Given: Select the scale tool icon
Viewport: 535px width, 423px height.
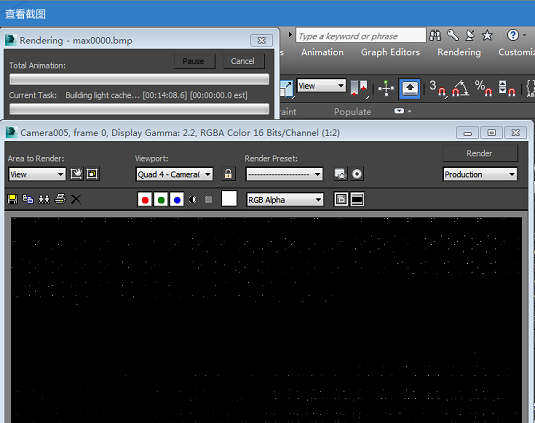Looking at the screenshot, I should pos(286,89).
